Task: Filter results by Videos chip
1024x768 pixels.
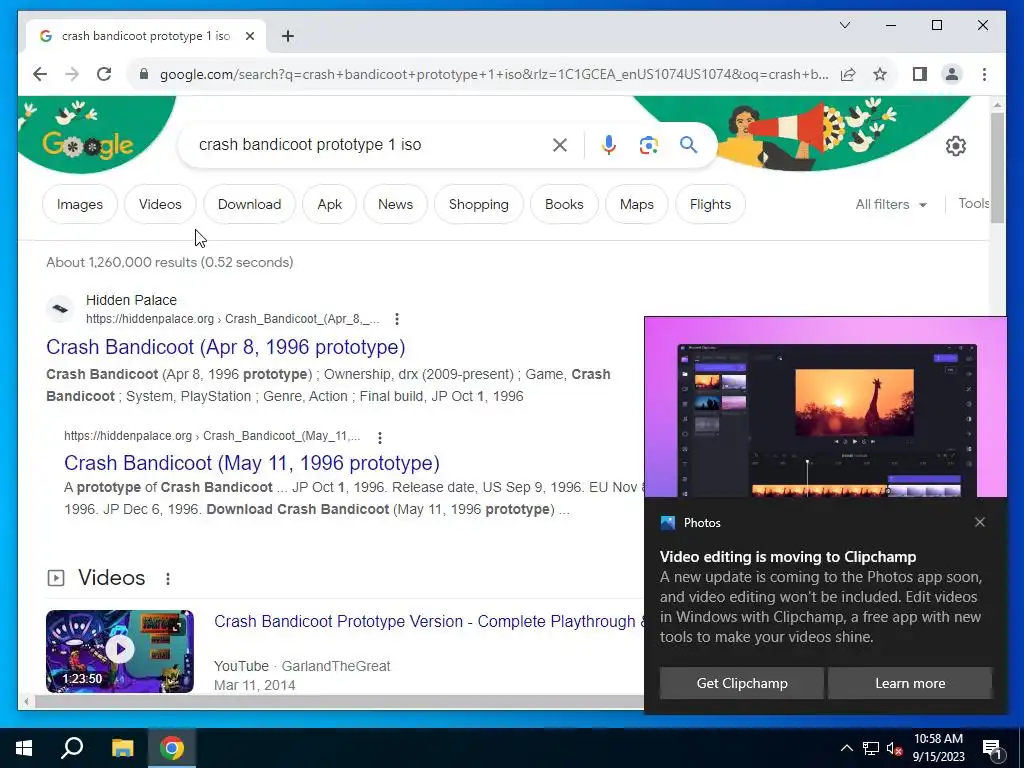Action: pyautogui.click(x=160, y=204)
